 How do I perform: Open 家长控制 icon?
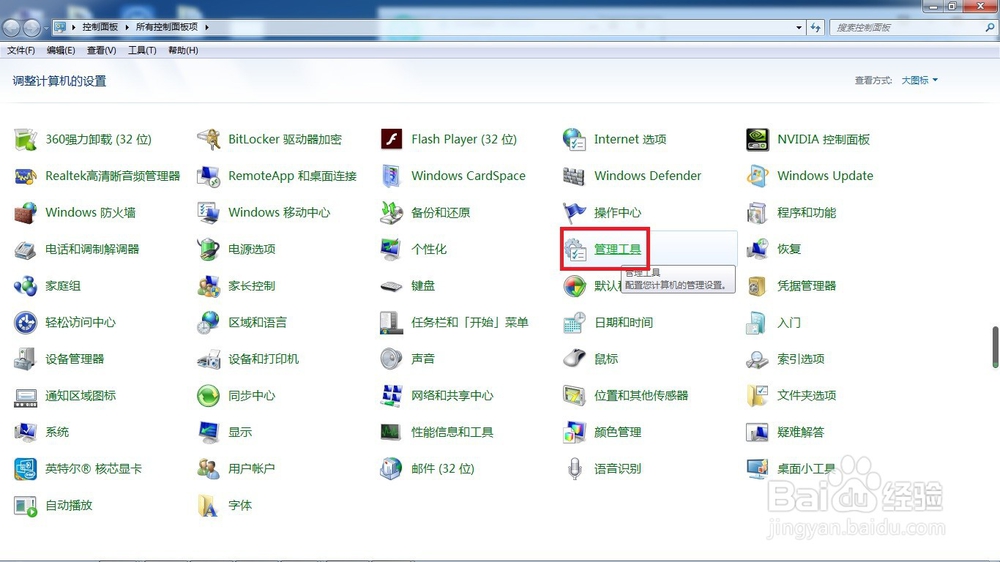point(209,286)
